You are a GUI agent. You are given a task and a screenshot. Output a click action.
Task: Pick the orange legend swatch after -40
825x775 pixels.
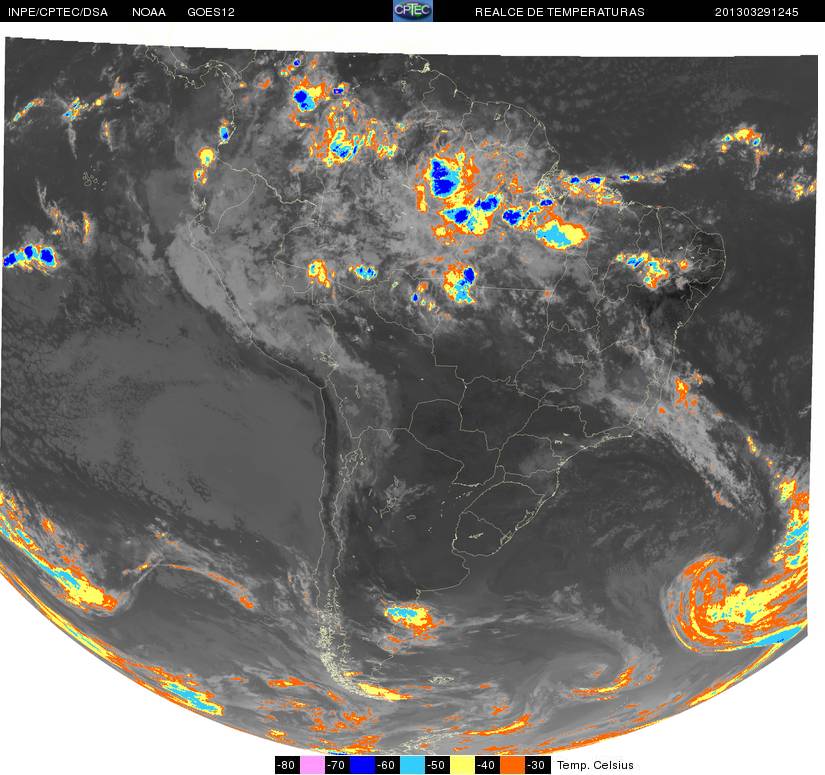point(512,765)
